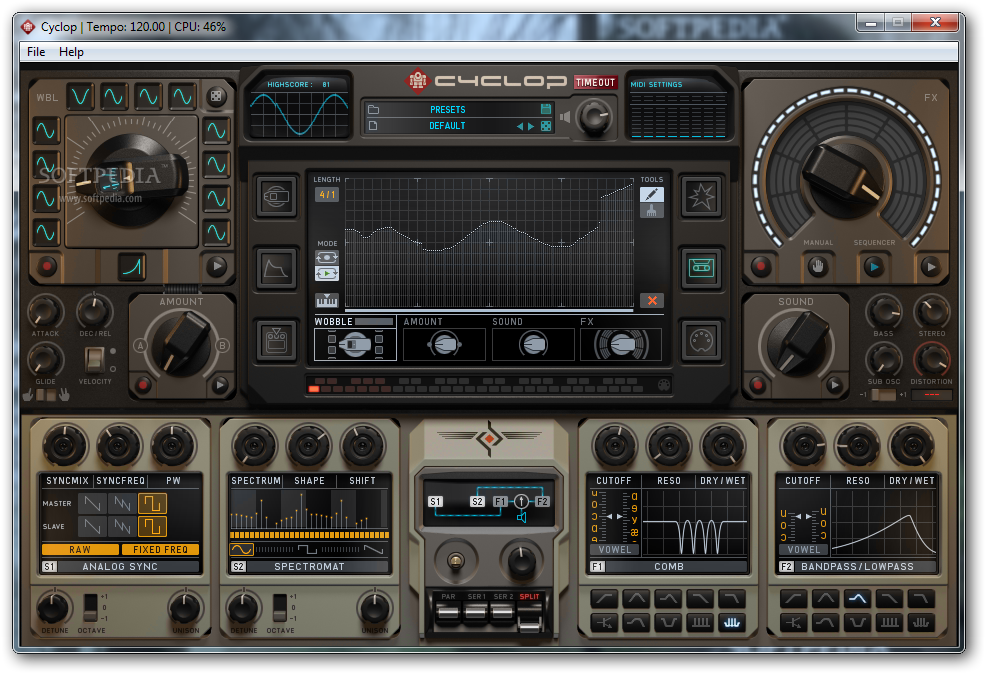
Task: Select the sine wave icon in Spectromat
Action: (x=241, y=550)
